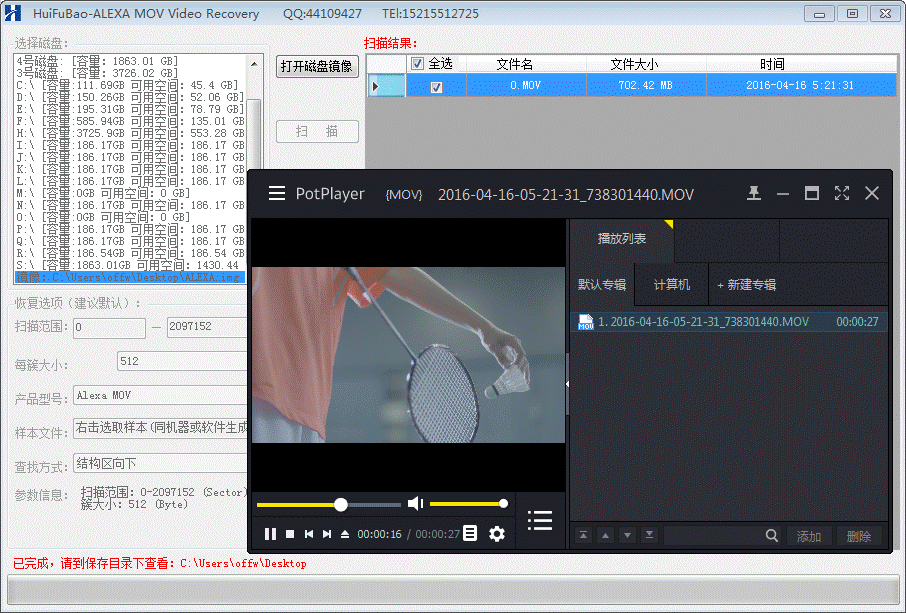906x613 pixels.
Task: Click the 添加 button in the playlist
Action: click(809, 536)
